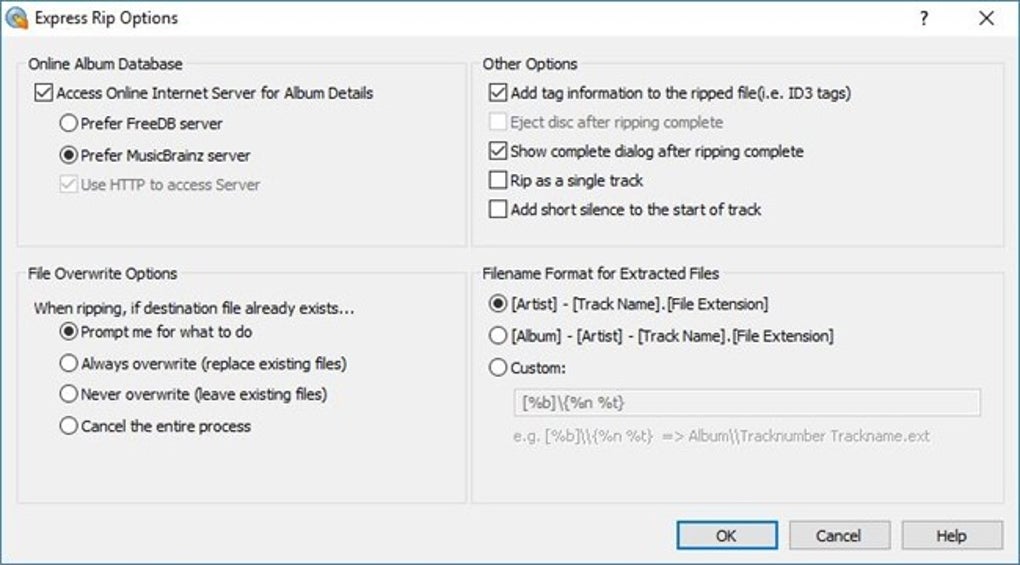The image size is (1020, 565).
Task: Click the custom filename format text field
Action: pos(746,403)
